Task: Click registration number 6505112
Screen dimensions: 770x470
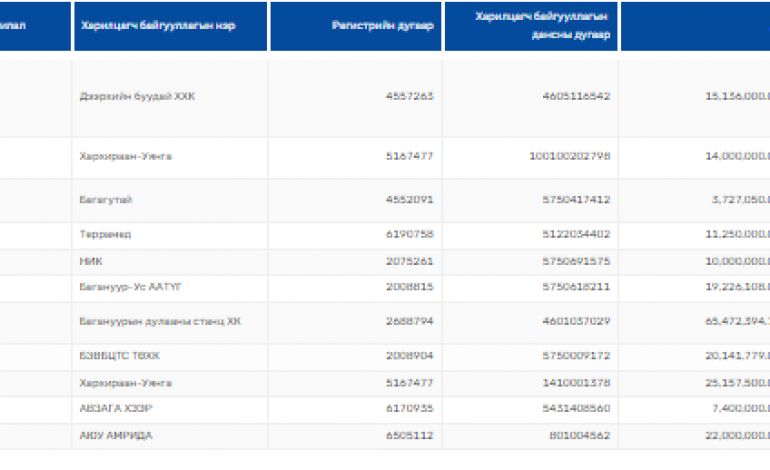Action: click(408, 436)
